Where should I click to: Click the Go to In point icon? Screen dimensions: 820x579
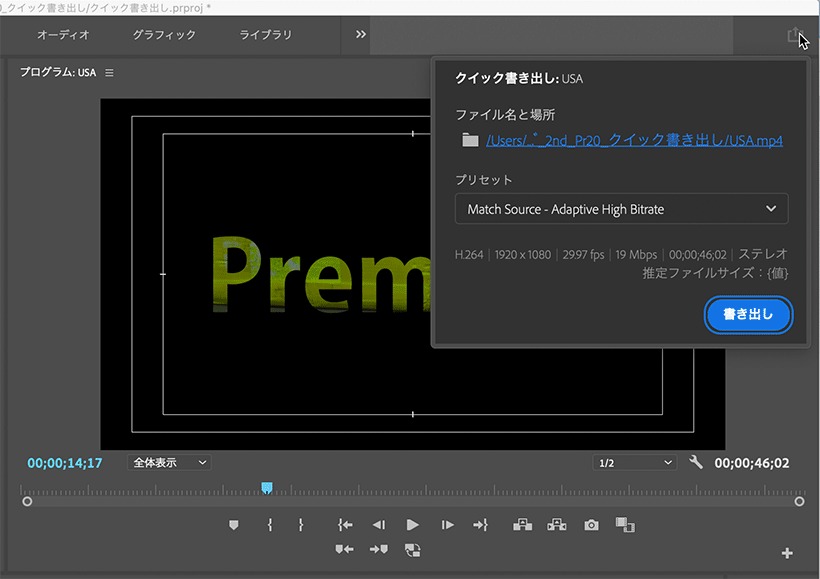(x=345, y=525)
